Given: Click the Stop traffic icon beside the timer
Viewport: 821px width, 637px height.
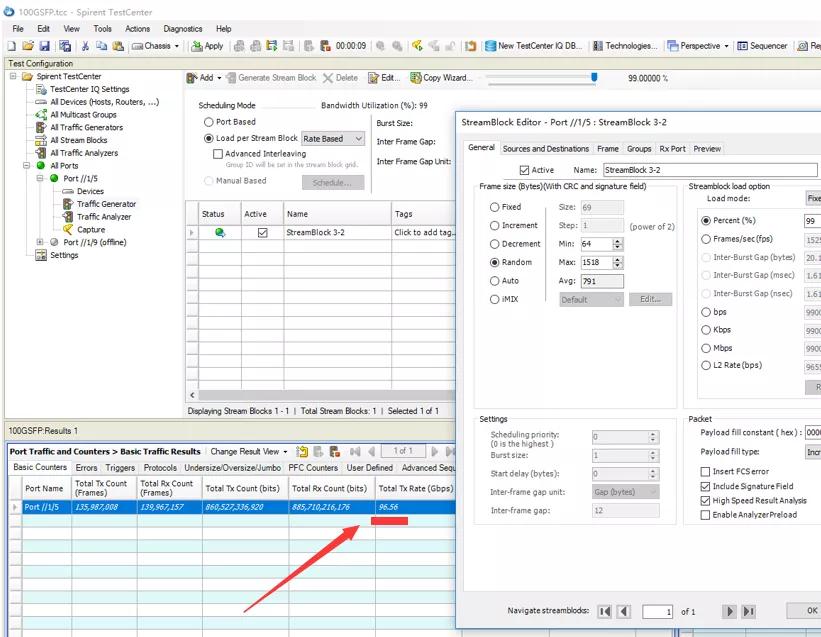Looking at the screenshot, I should coord(325,46).
